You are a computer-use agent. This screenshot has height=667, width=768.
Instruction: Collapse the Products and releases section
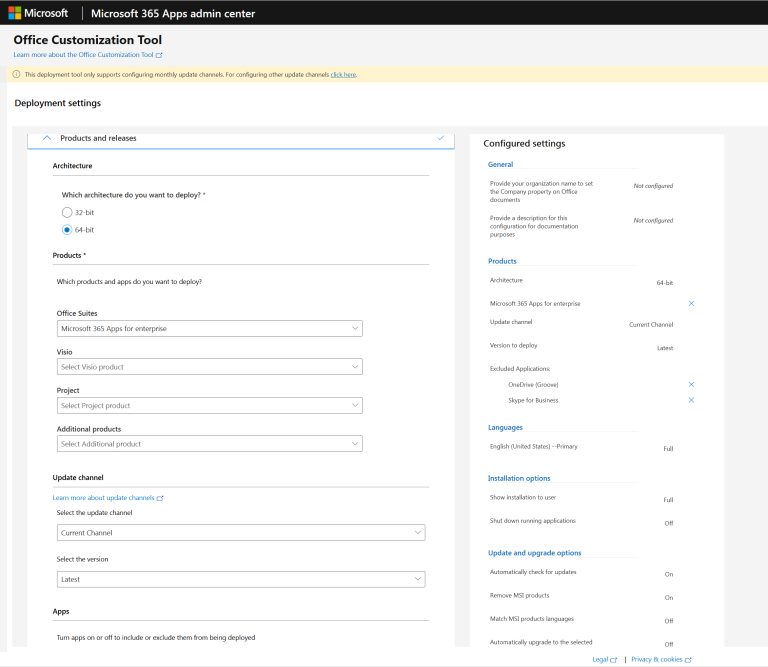(x=47, y=138)
